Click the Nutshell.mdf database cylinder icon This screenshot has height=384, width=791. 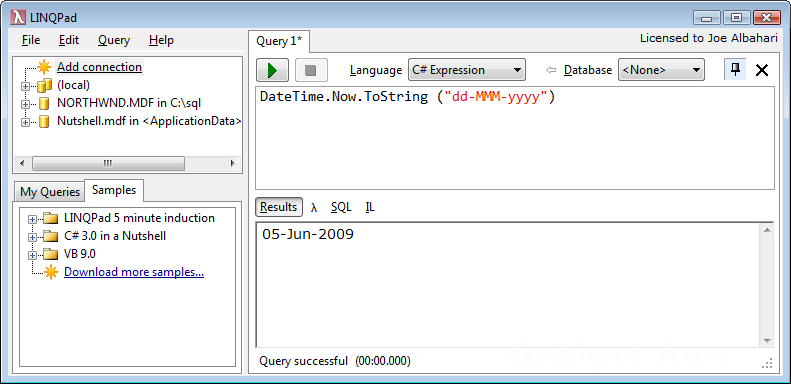44,122
